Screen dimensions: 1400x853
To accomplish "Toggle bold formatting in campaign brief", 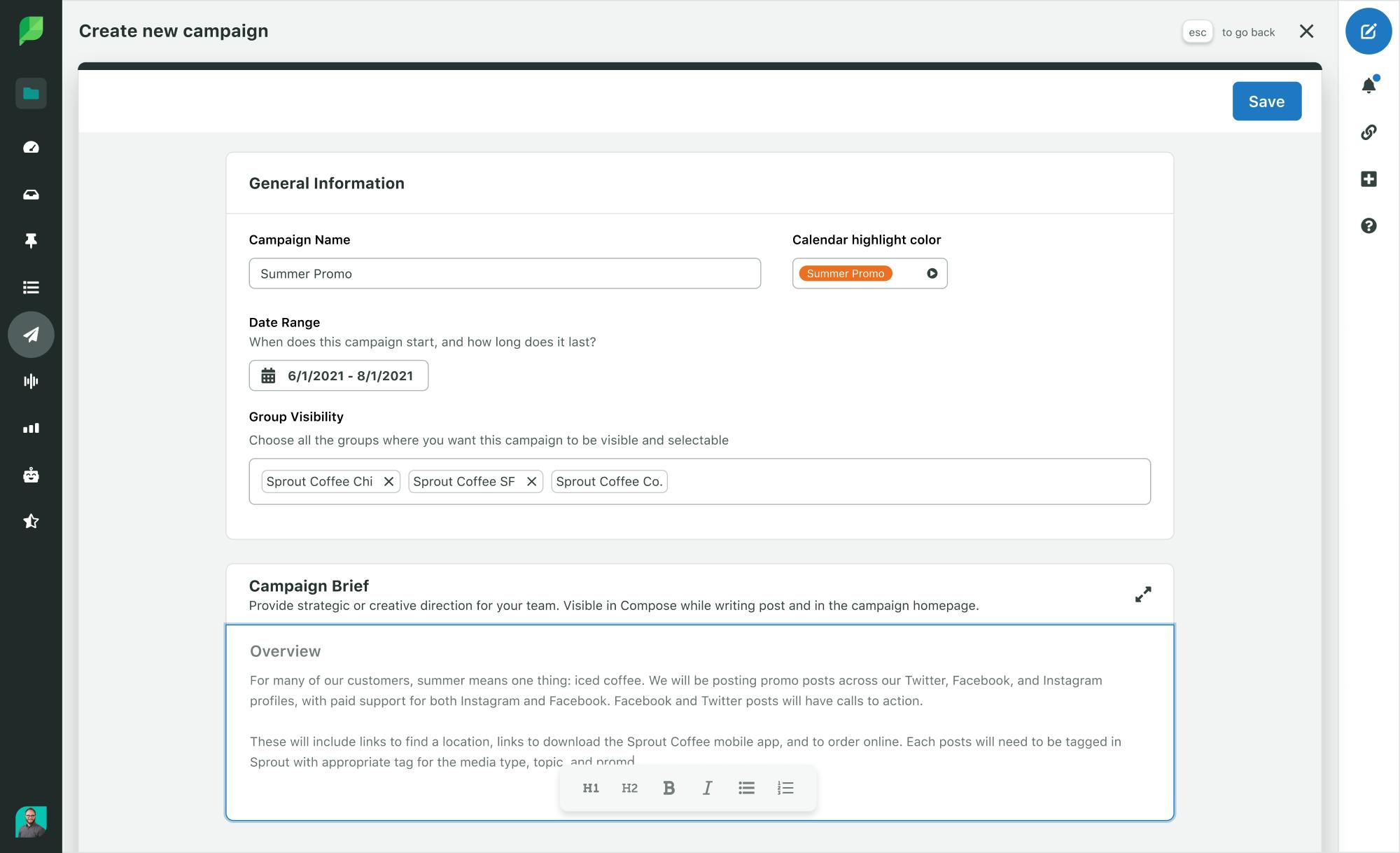I will click(668, 788).
